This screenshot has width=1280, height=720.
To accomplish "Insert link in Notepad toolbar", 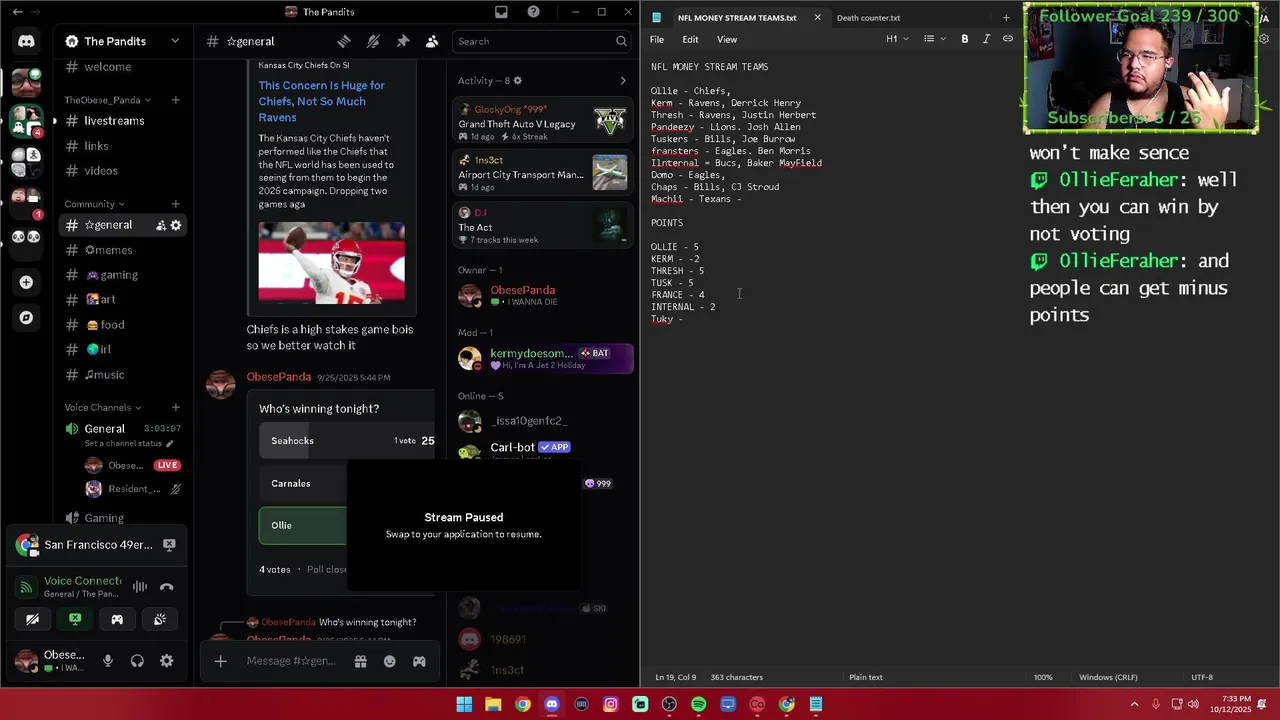I will [1008, 39].
